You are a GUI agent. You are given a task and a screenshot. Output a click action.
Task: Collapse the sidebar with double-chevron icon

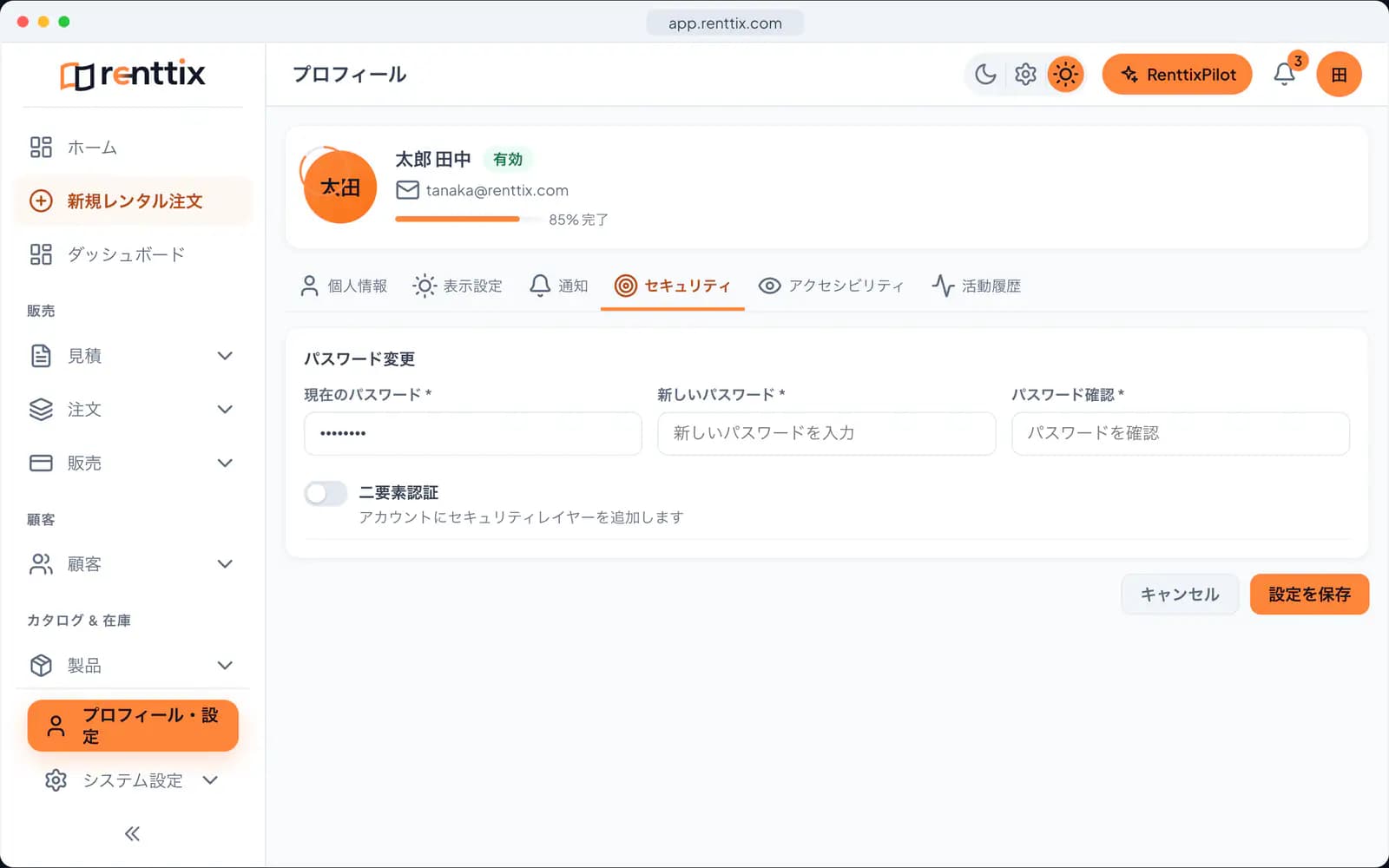tap(132, 834)
